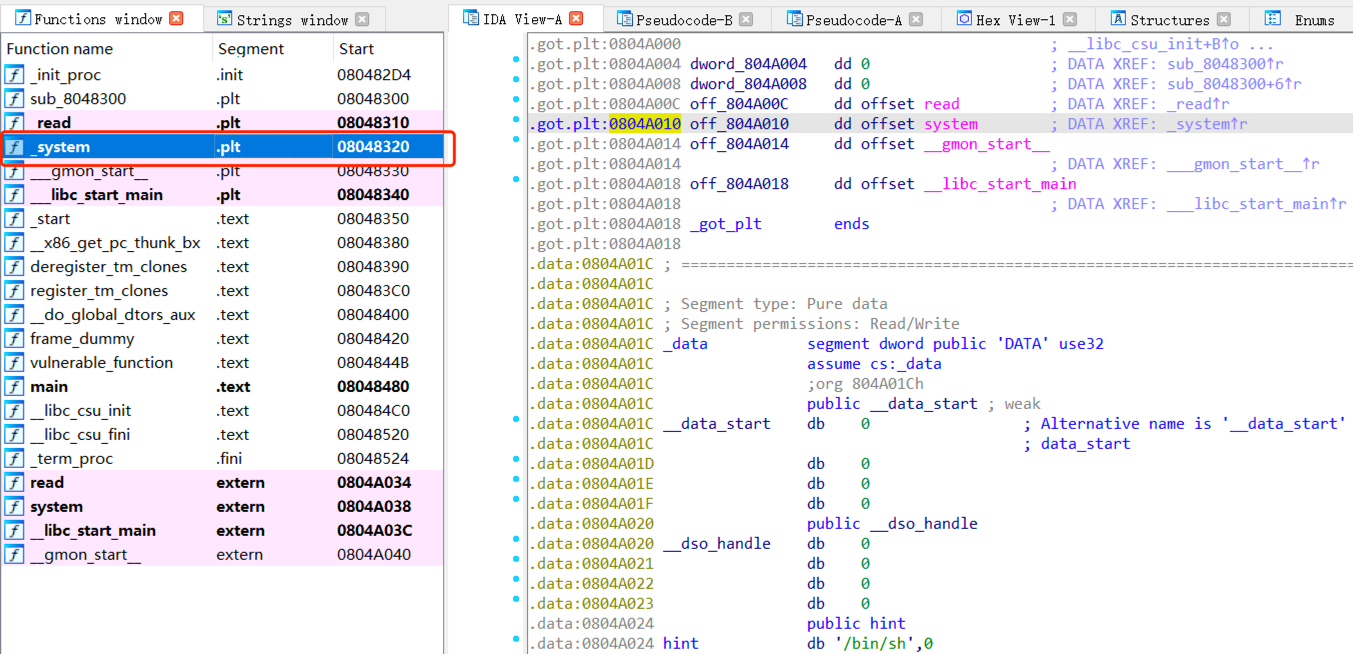Click the offset system reference link
Image resolution: width=1353 pixels, height=654 pixels.
[x=950, y=124]
